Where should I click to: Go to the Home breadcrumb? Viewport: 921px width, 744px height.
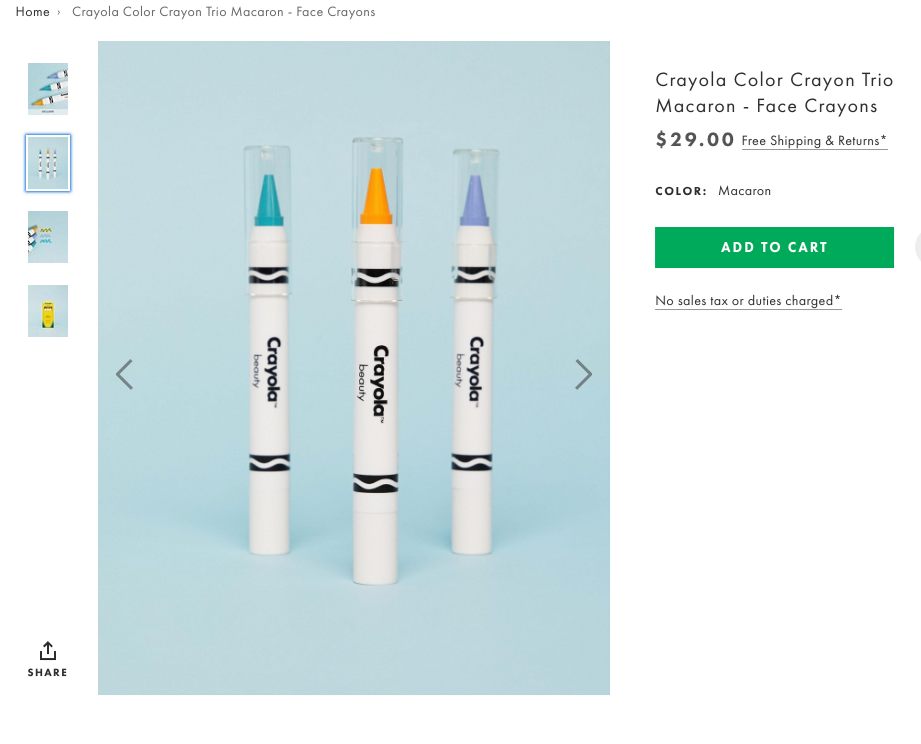point(32,12)
